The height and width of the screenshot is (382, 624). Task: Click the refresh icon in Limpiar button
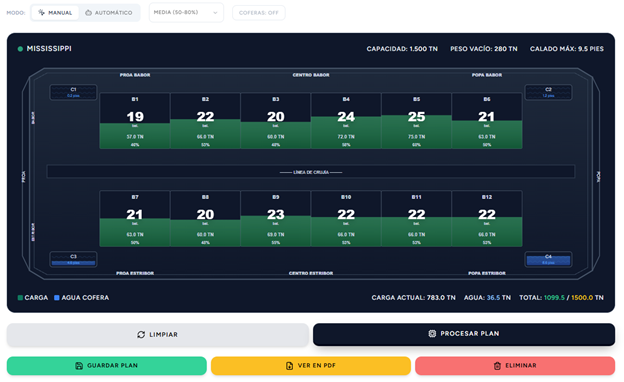click(x=141, y=335)
